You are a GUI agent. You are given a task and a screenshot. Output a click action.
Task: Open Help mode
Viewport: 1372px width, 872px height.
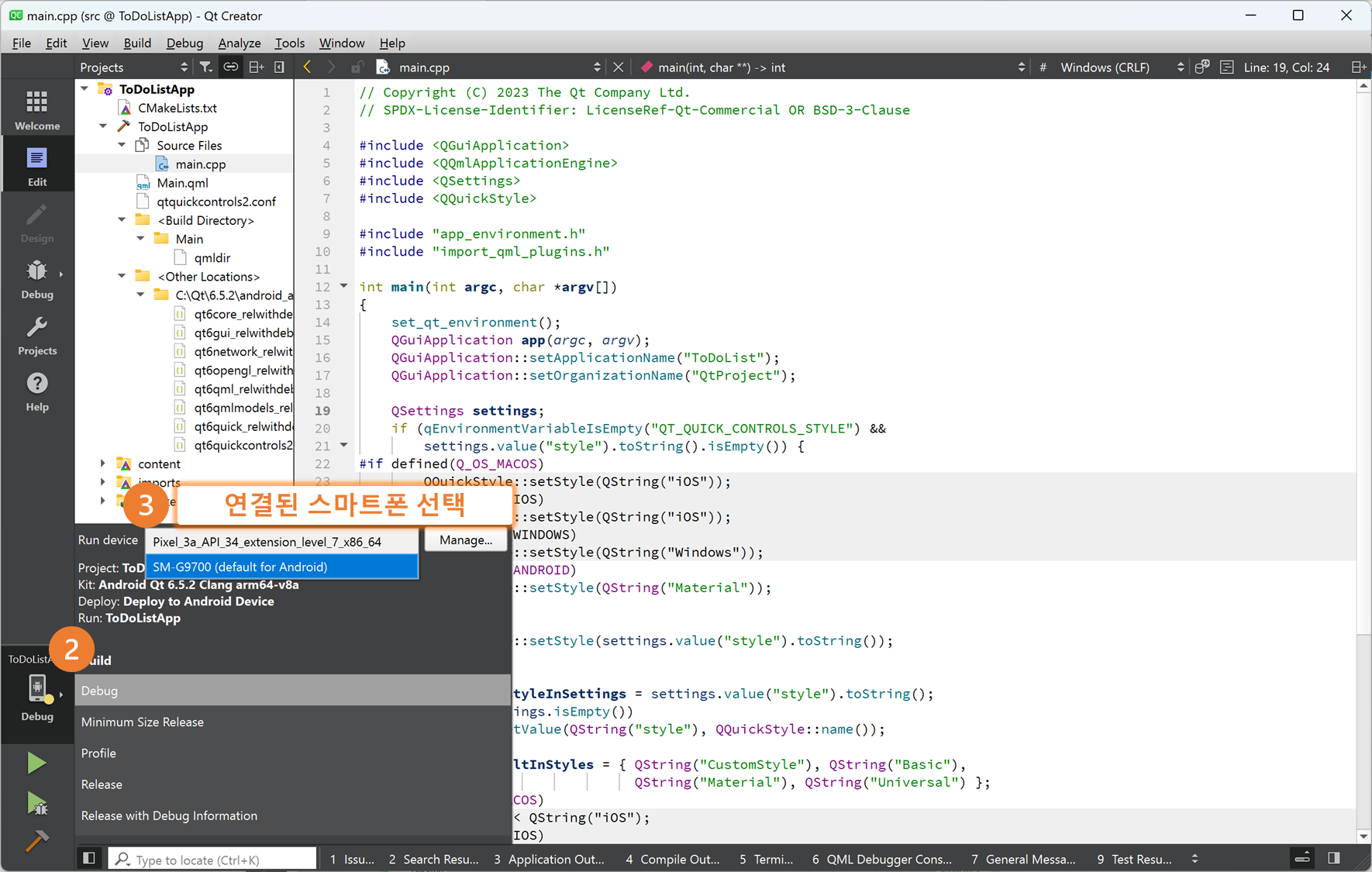tap(37, 391)
